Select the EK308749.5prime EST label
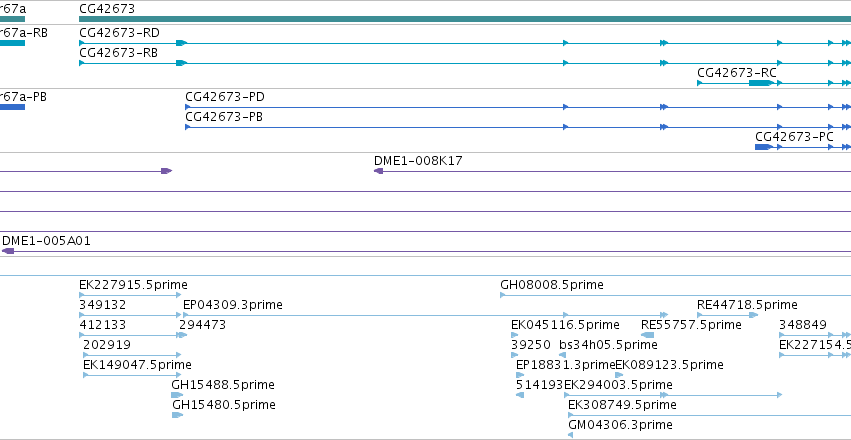Viewport: 851px width, 440px height. (x=622, y=405)
